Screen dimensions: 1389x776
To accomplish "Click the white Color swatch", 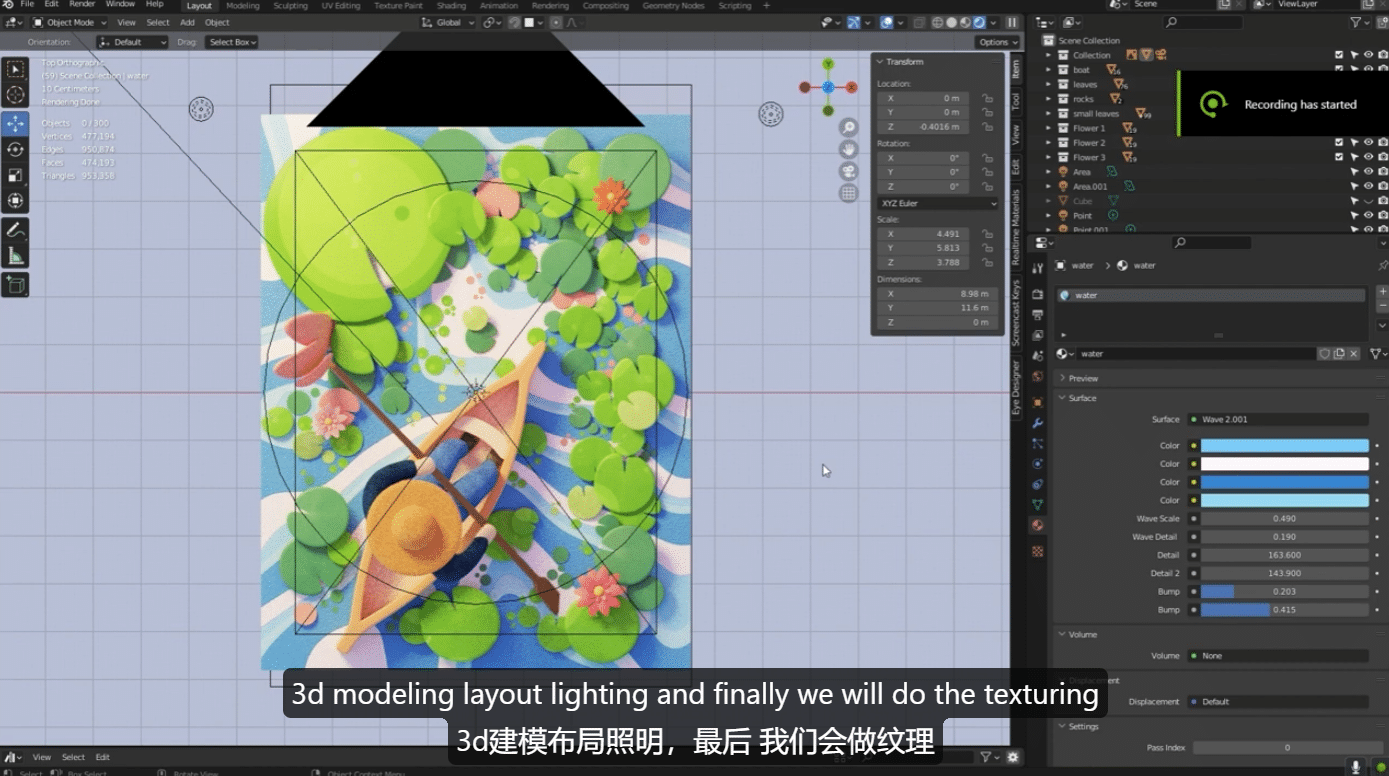I will [x=1284, y=464].
